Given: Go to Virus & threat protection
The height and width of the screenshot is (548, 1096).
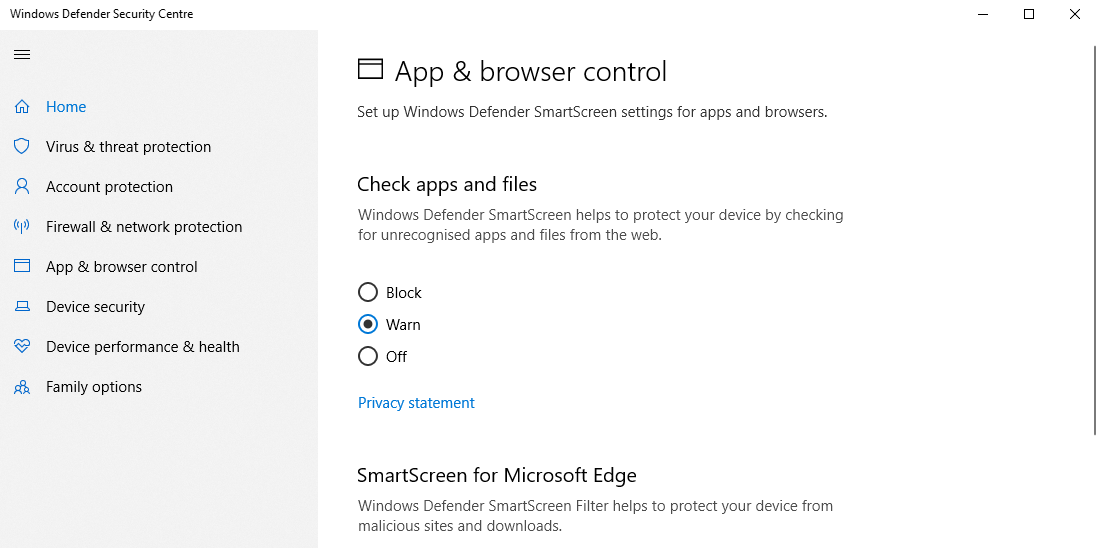Looking at the screenshot, I should pyautogui.click(x=128, y=147).
